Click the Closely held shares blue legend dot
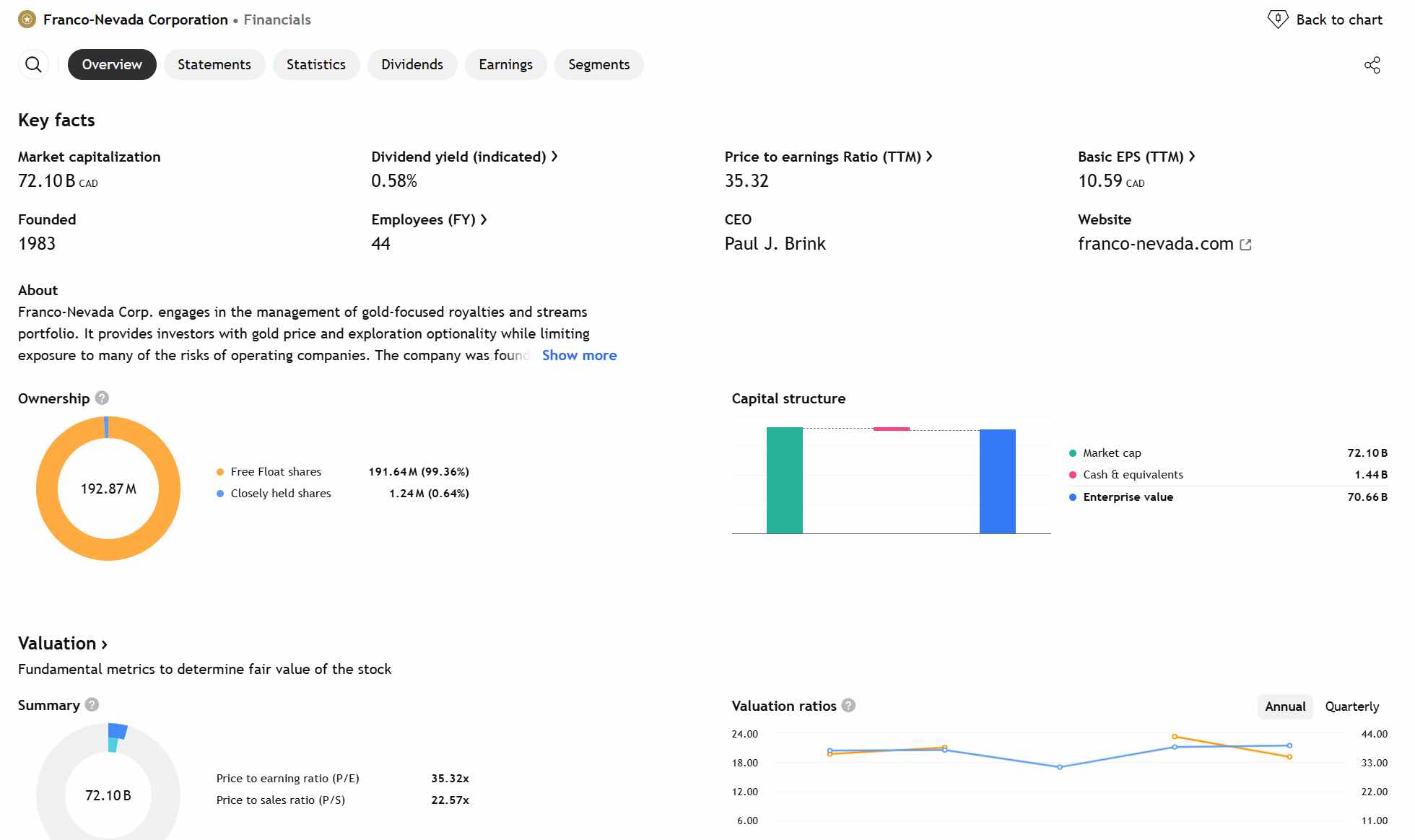The width and height of the screenshot is (1415, 840). 220,494
